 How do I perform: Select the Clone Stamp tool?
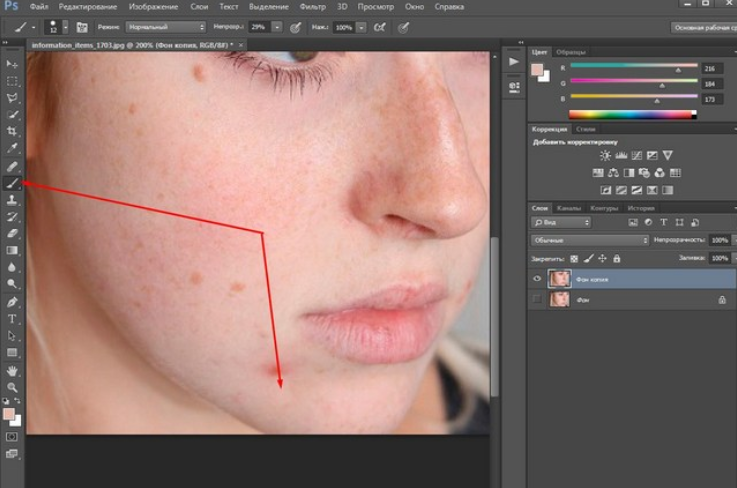click(x=12, y=200)
